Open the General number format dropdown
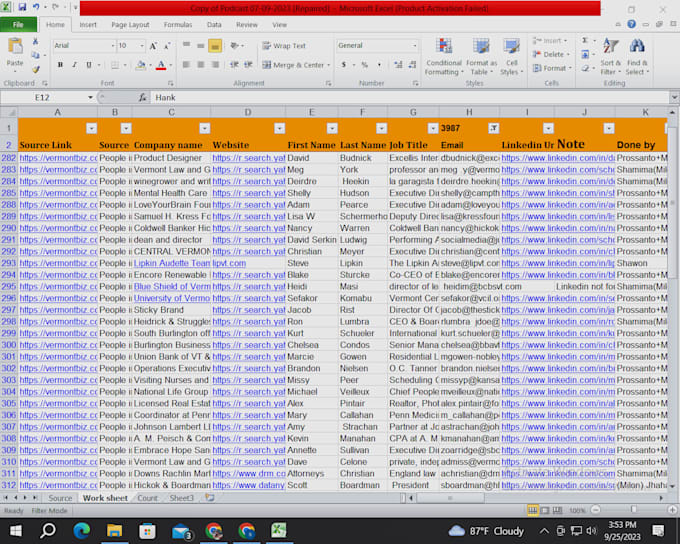The image size is (680, 544). point(415,46)
